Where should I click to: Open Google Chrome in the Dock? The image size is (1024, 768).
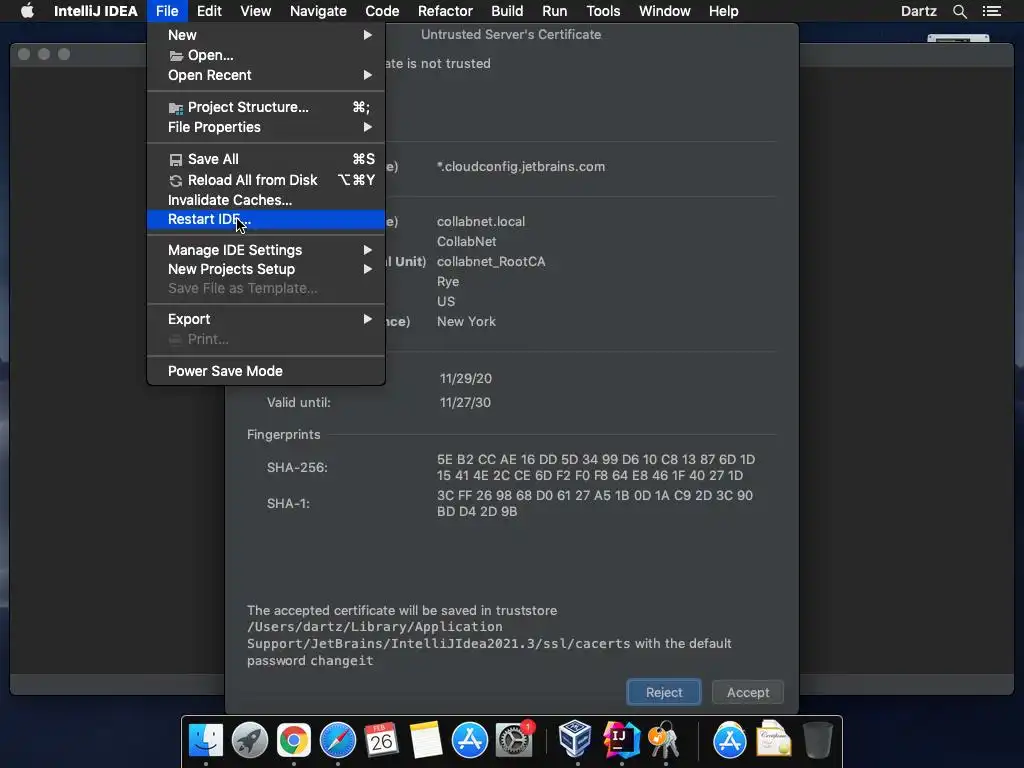pos(293,741)
